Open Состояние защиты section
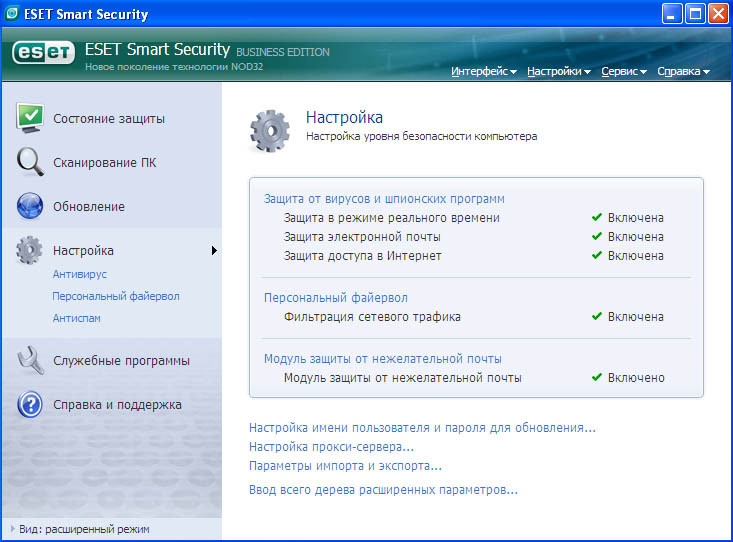 pos(109,119)
